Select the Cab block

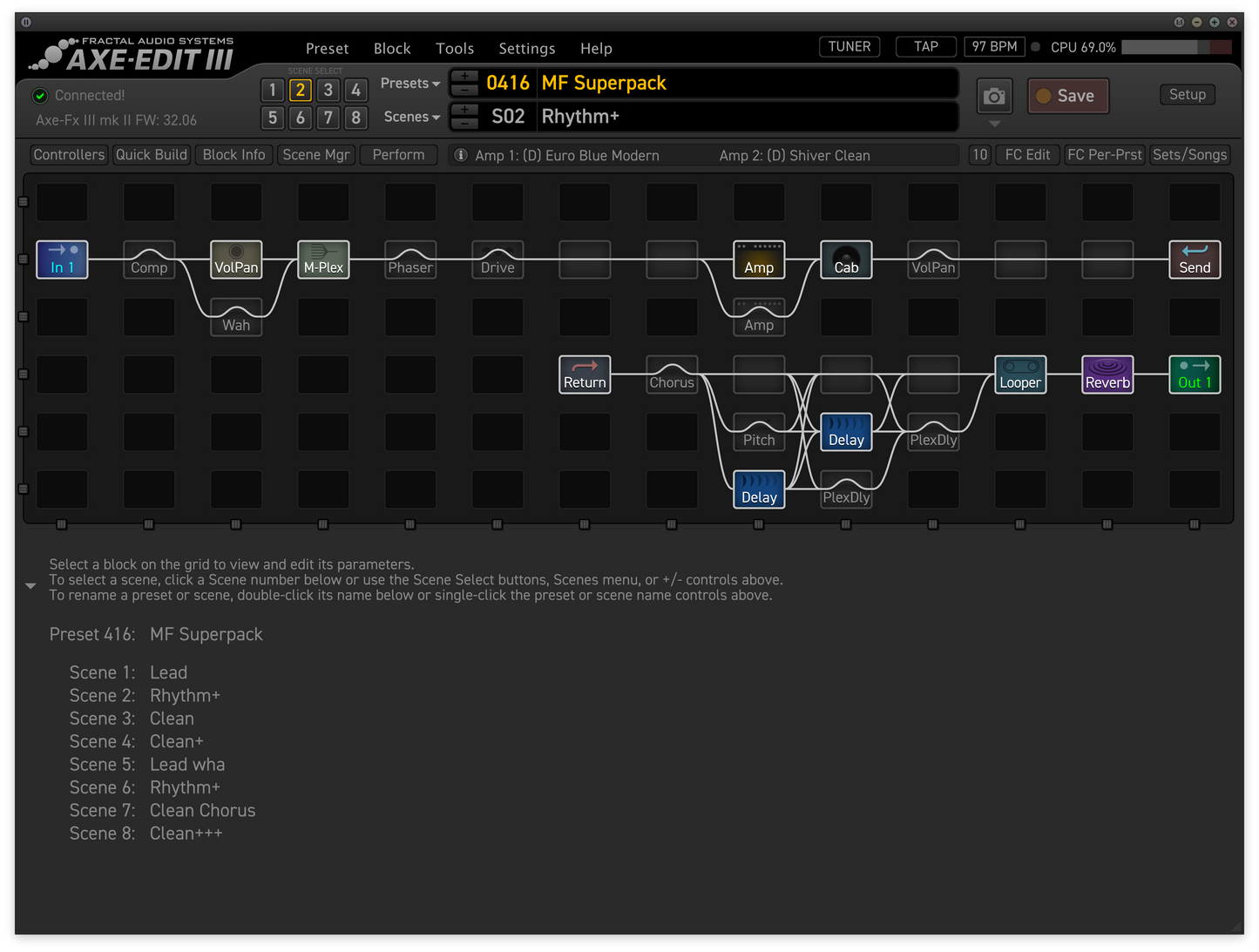pyautogui.click(x=846, y=260)
